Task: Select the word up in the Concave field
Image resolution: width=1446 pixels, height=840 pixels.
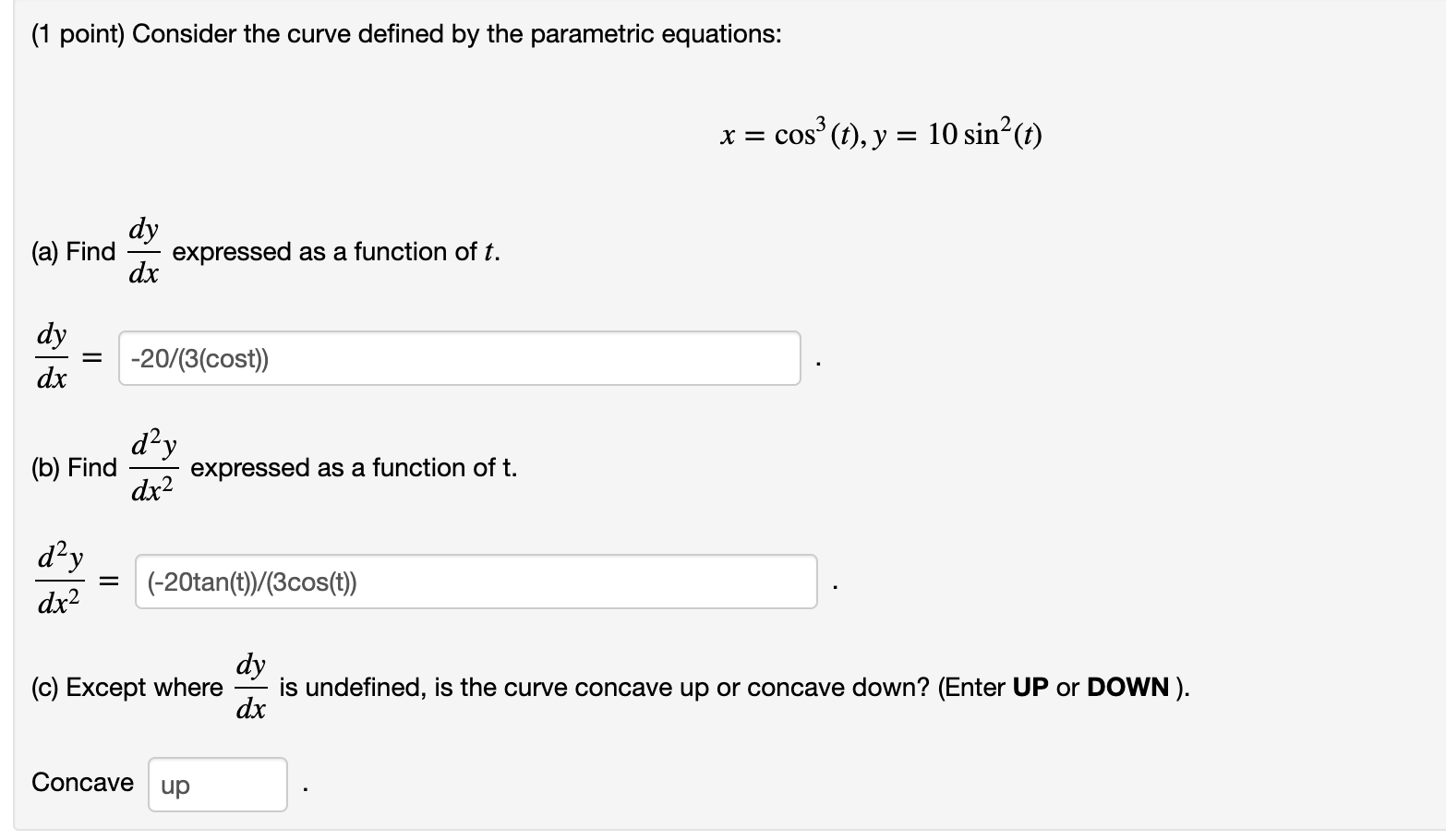Action: (x=176, y=786)
